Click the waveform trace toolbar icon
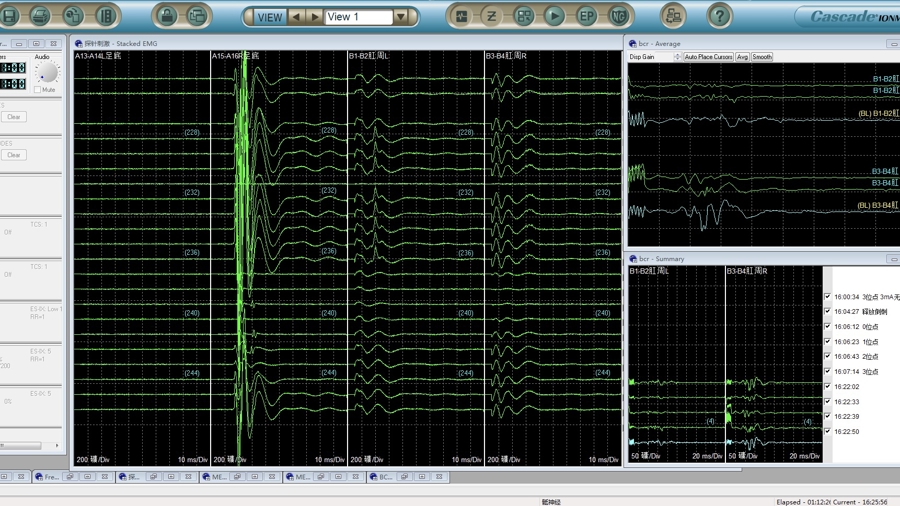The image size is (900, 506). click(461, 16)
